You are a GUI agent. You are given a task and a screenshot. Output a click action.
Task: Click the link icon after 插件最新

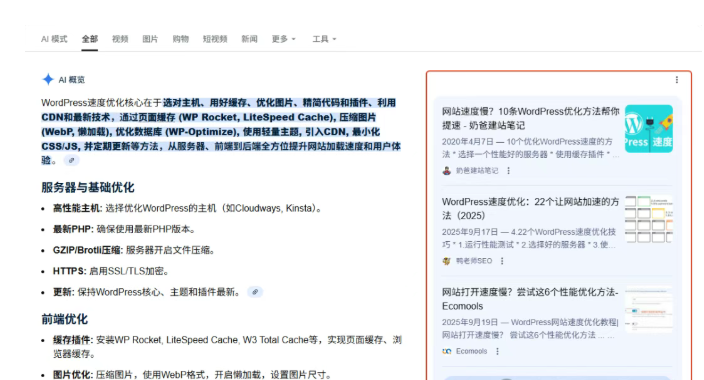click(x=255, y=292)
